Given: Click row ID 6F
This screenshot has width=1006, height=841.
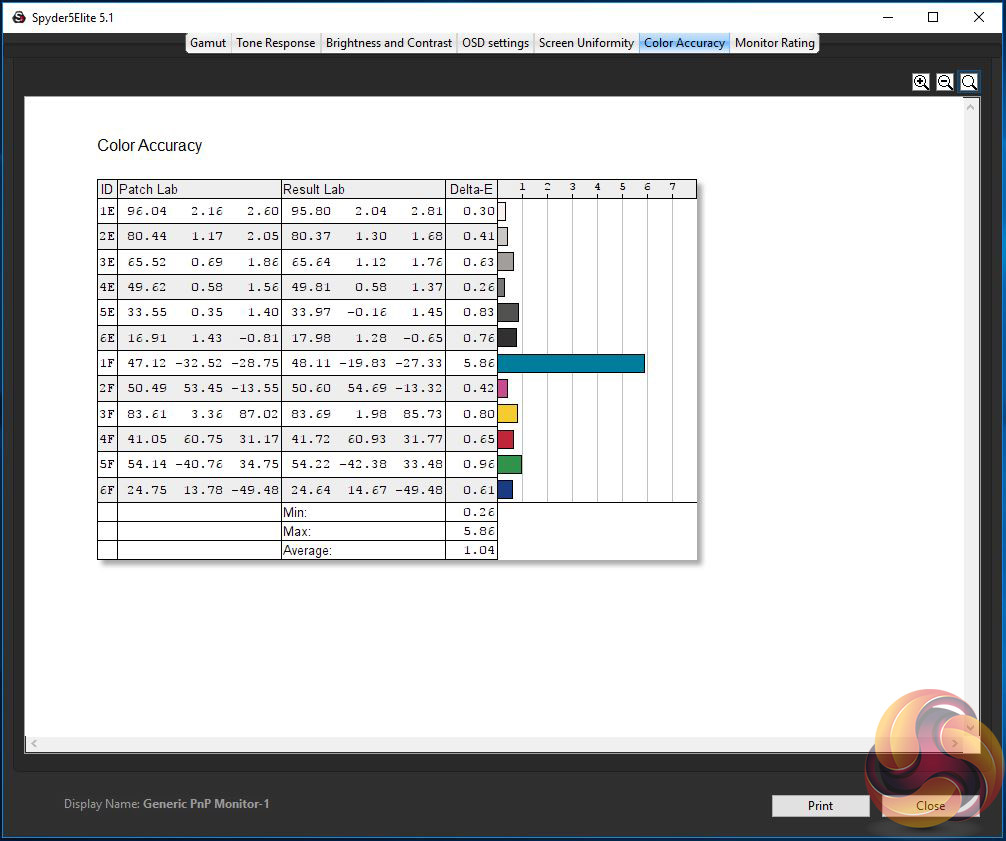Looking at the screenshot, I should pos(107,490).
